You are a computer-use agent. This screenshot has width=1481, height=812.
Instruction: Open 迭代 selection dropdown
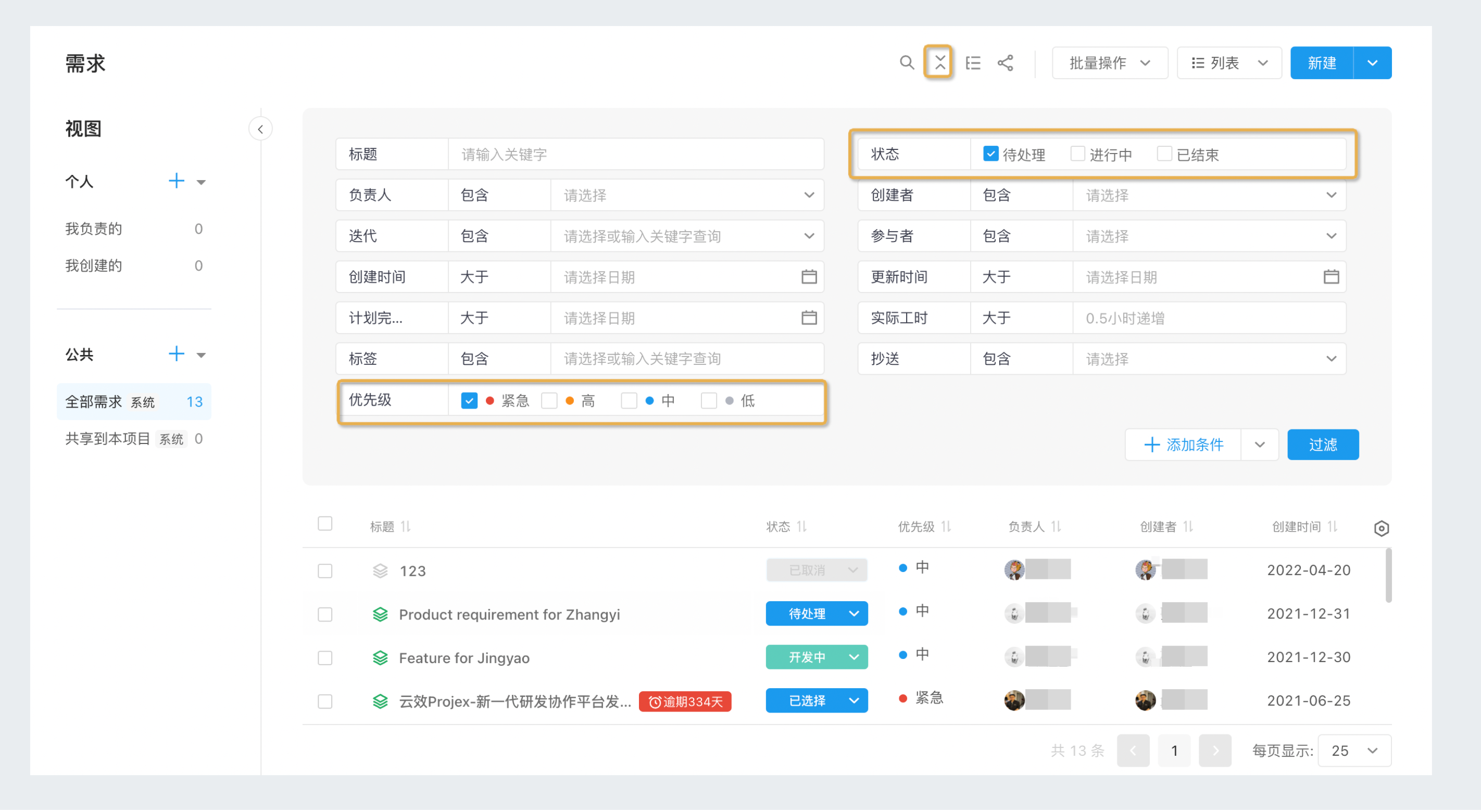(687, 236)
